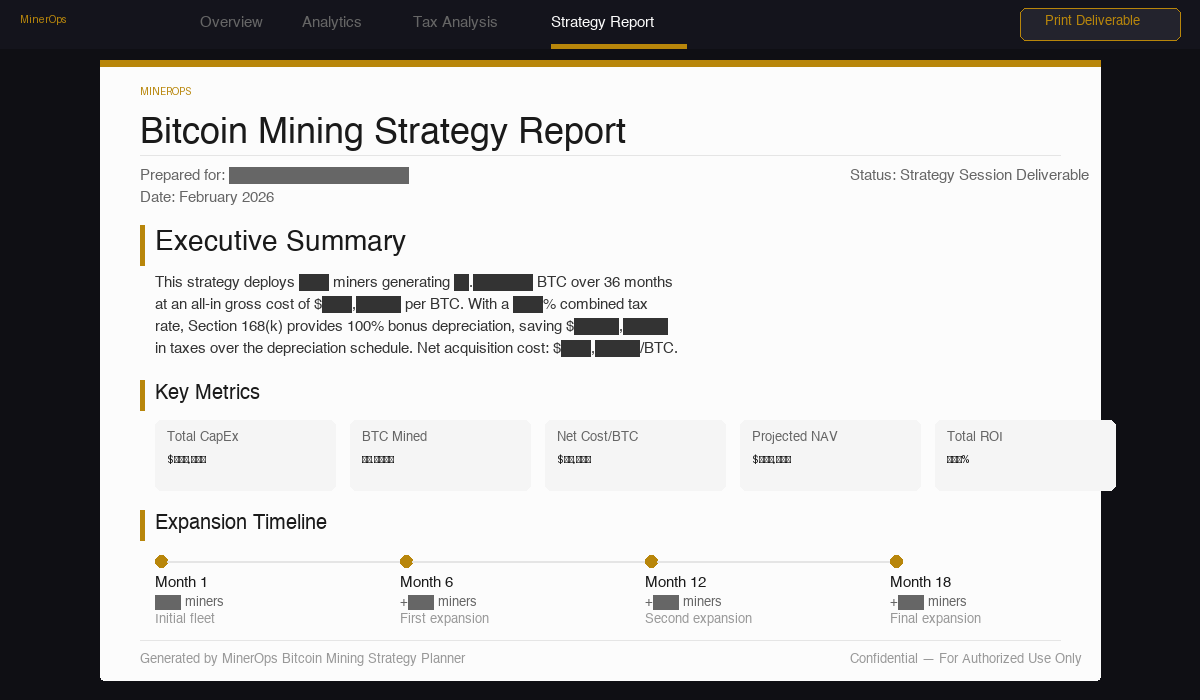This screenshot has width=1200, height=700.
Task: Click the Projected NAV metric card
Action: [830, 455]
